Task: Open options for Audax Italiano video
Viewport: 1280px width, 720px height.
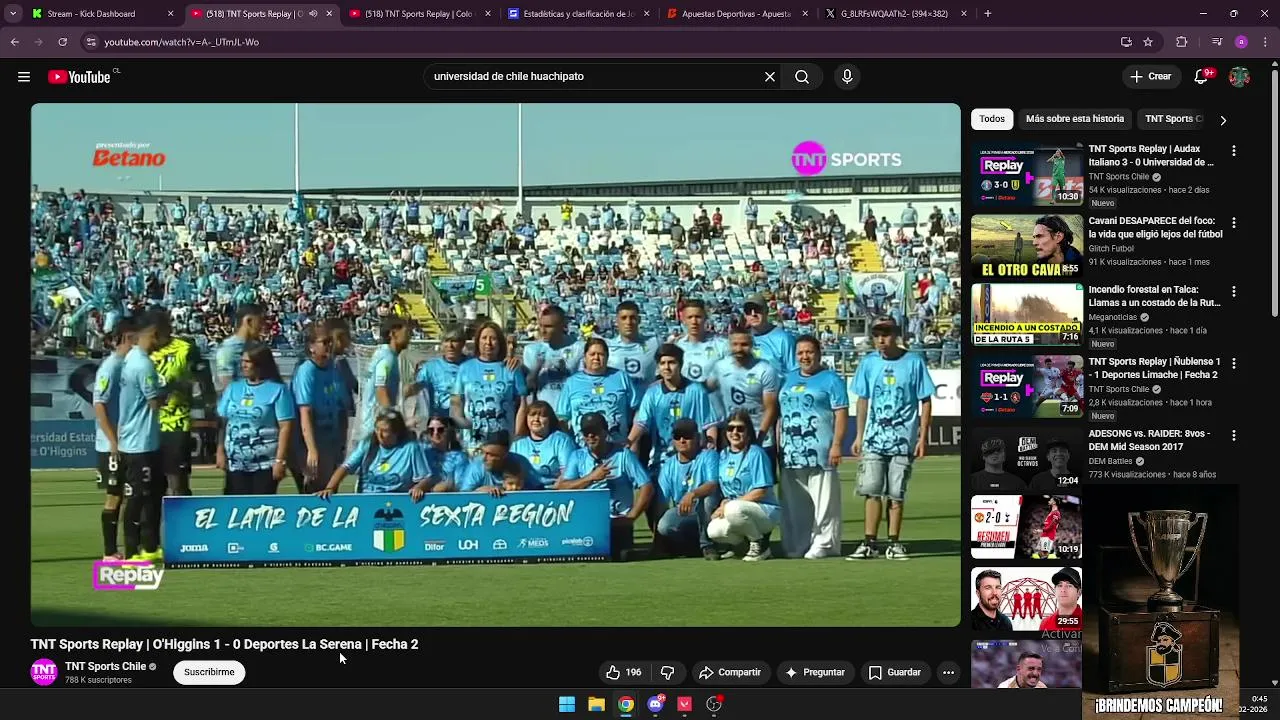Action: click(x=1233, y=151)
